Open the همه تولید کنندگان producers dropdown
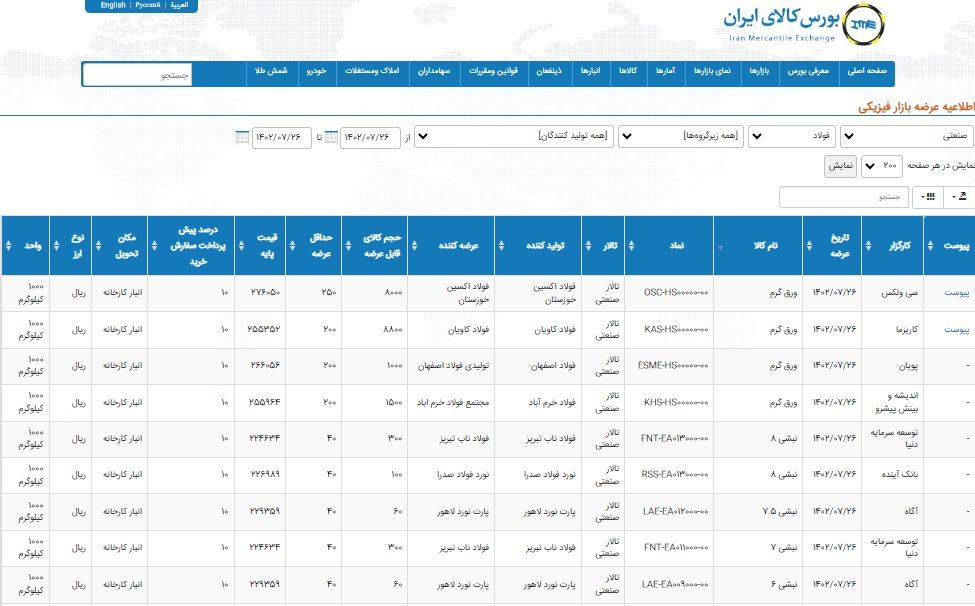 tap(514, 136)
